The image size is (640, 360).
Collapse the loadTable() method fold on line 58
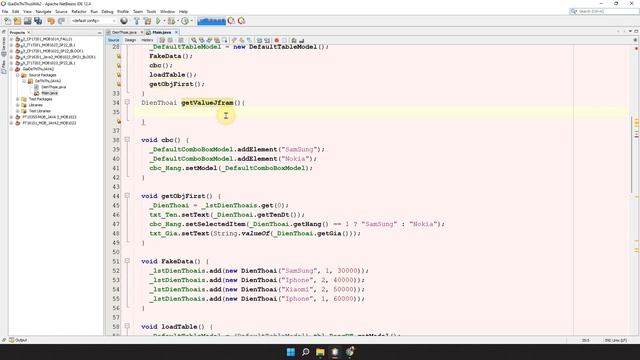click(x=127, y=326)
